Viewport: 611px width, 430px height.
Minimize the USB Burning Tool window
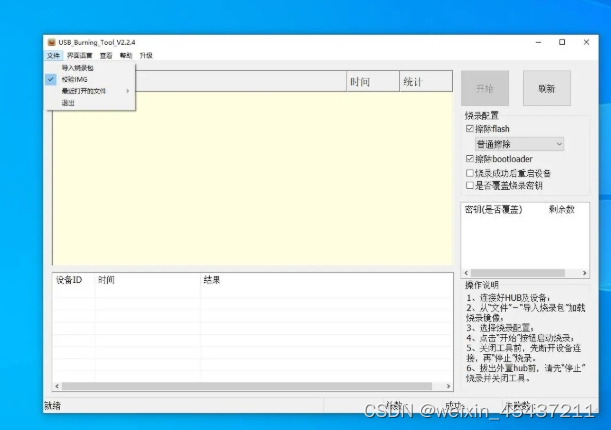point(539,42)
